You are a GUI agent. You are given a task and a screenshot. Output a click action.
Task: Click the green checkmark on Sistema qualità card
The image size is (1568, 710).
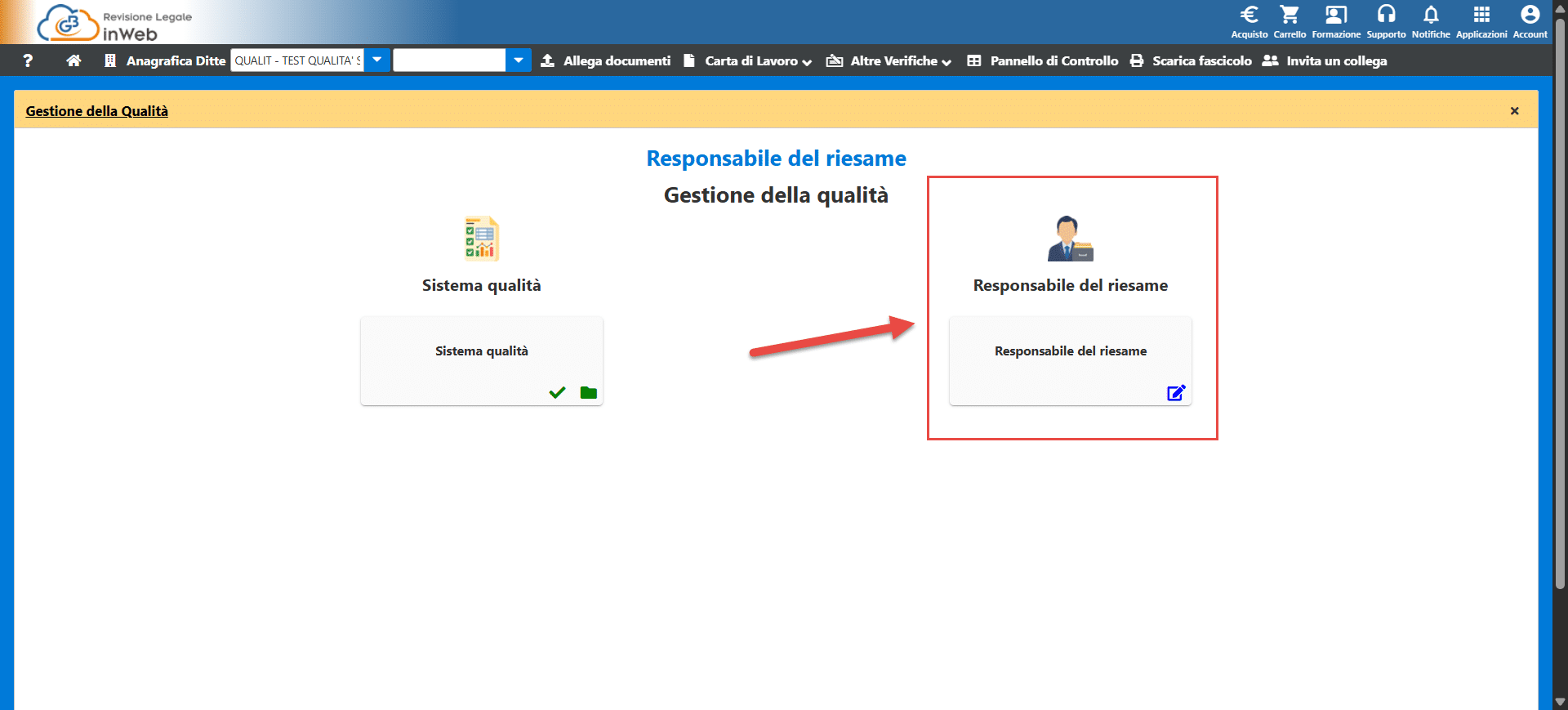(x=557, y=393)
